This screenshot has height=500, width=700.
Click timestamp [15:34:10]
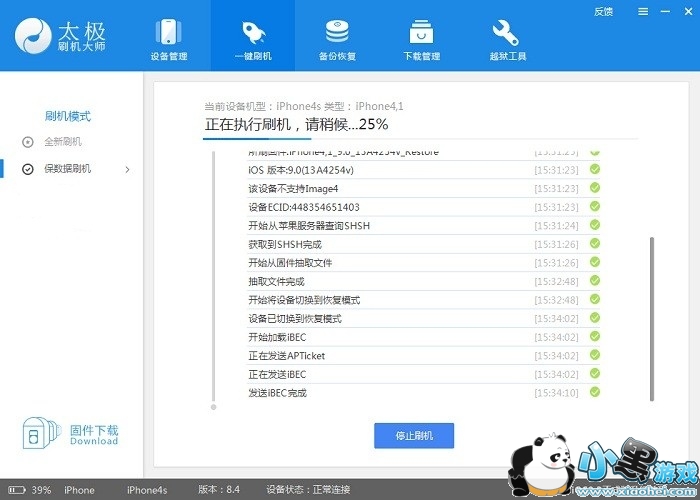click(x=556, y=393)
